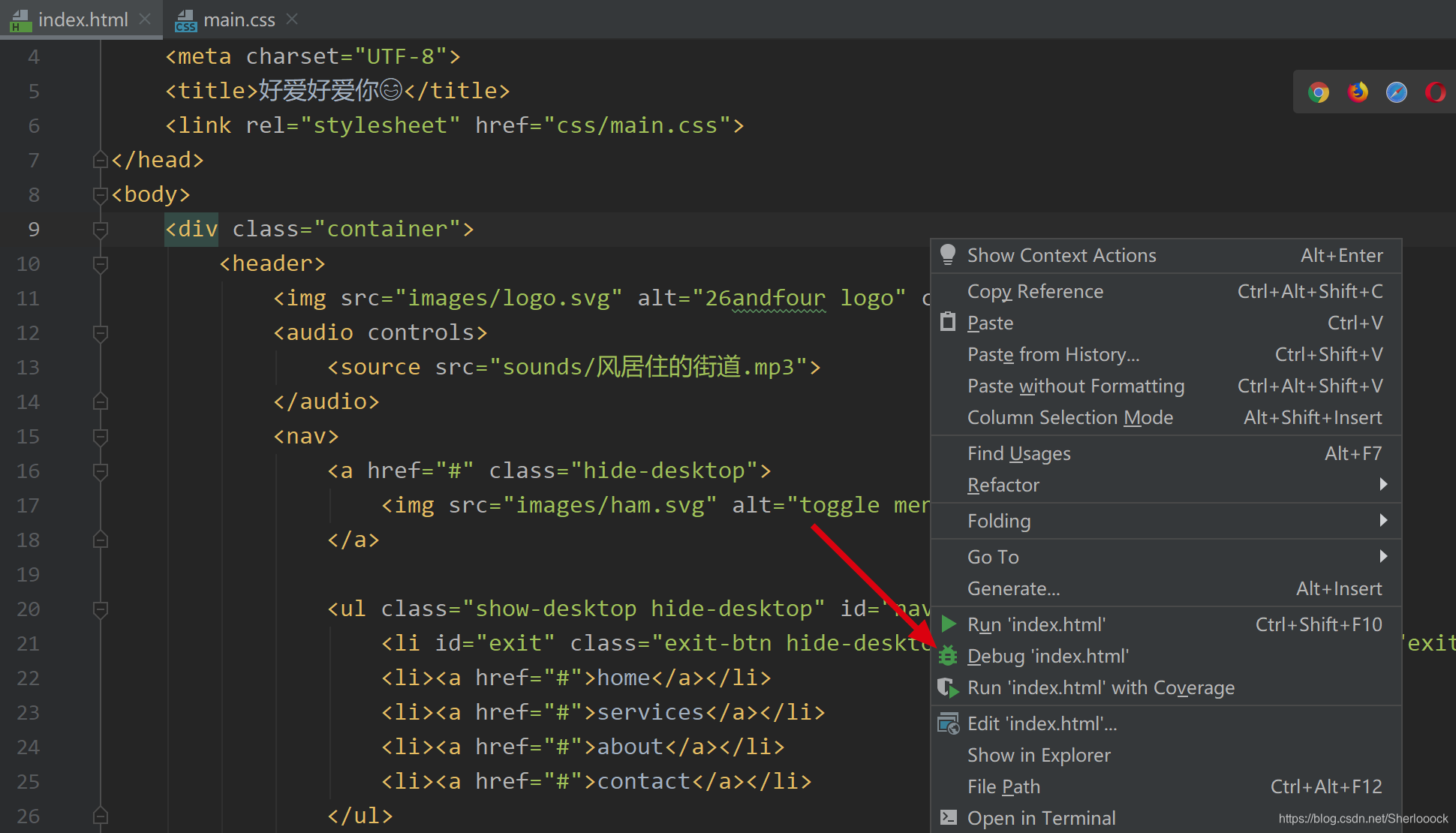Open page in Safari browser icon
The height and width of the screenshot is (833, 1456).
coord(1397,92)
